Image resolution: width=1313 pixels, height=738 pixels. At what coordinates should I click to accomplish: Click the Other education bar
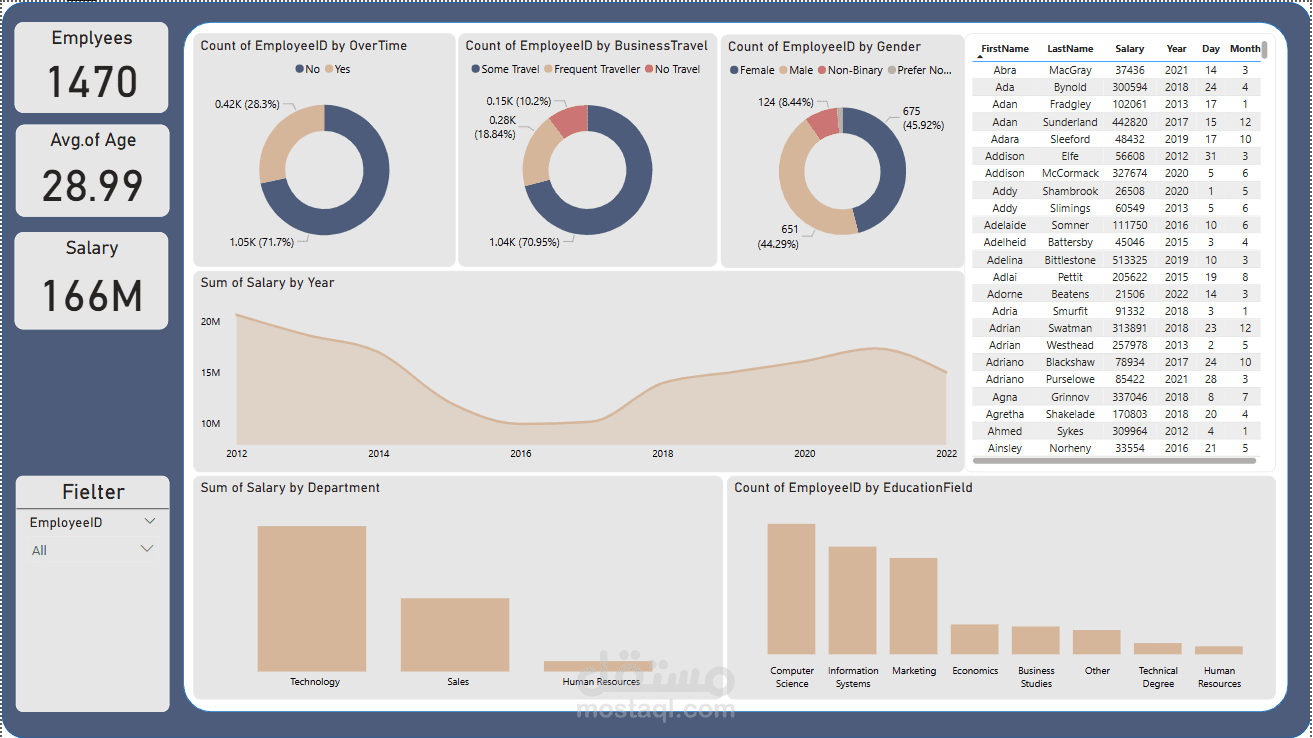(1096, 642)
